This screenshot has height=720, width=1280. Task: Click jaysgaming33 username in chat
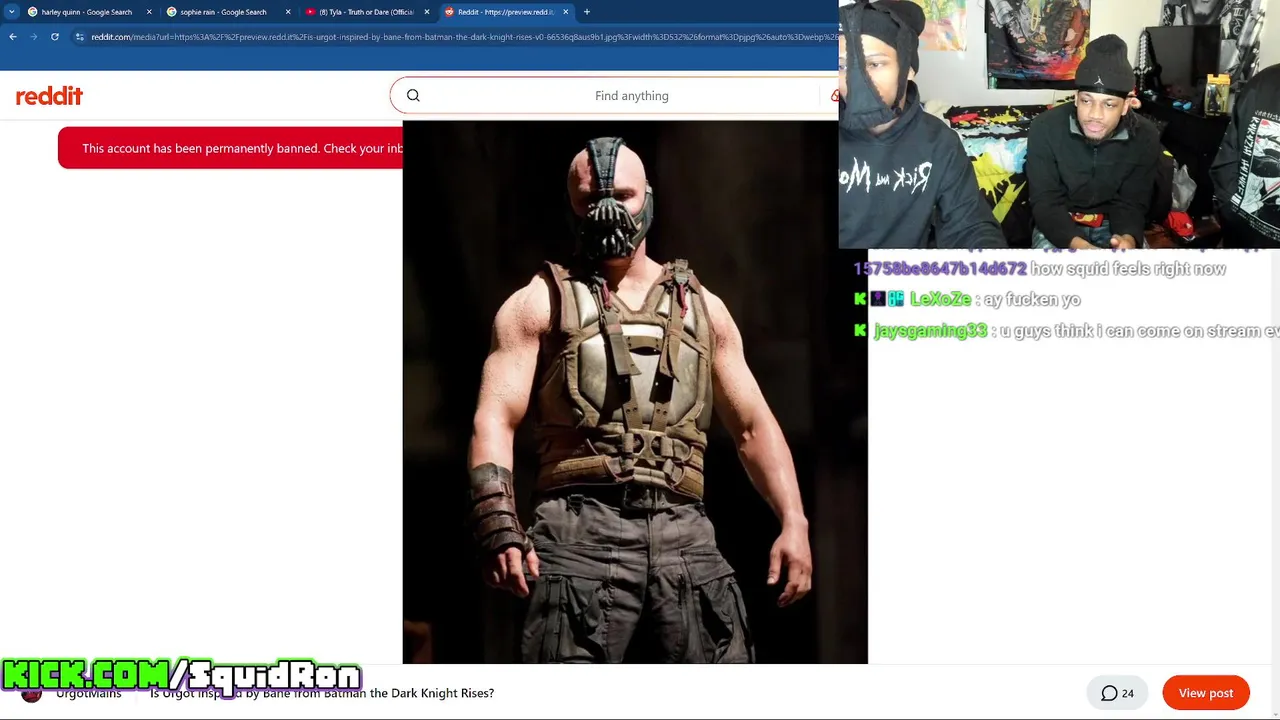click(x=930, y=331)
